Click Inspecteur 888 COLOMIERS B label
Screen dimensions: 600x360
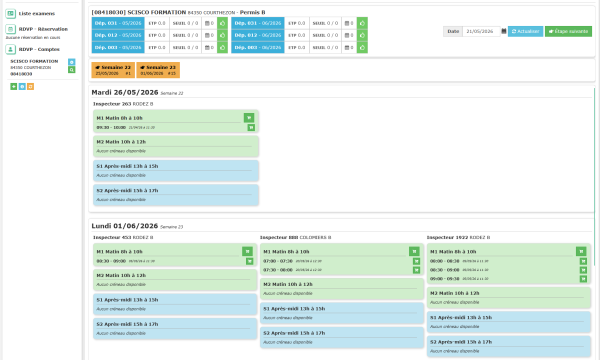click(x=295, y=238)
